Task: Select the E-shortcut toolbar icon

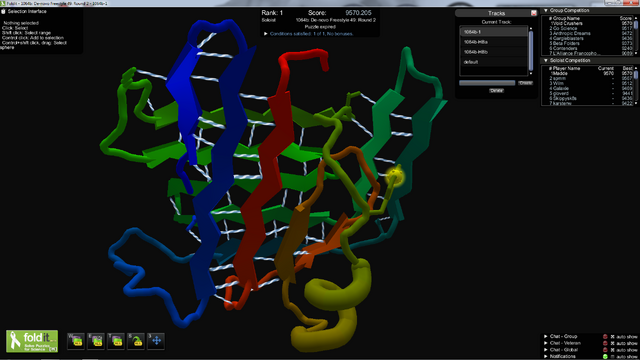Action: (96, 341)
